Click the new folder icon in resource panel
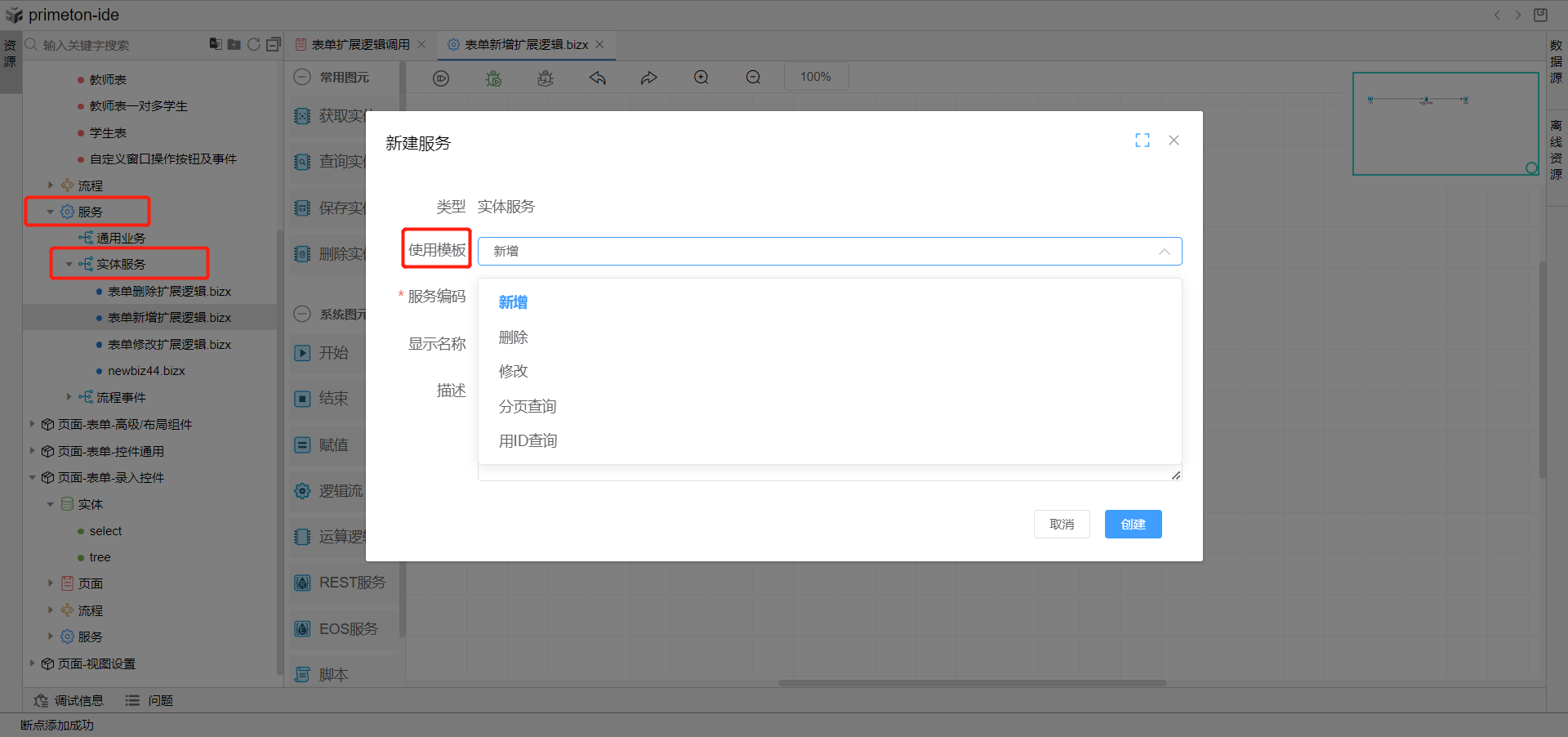 click(234, 44)
